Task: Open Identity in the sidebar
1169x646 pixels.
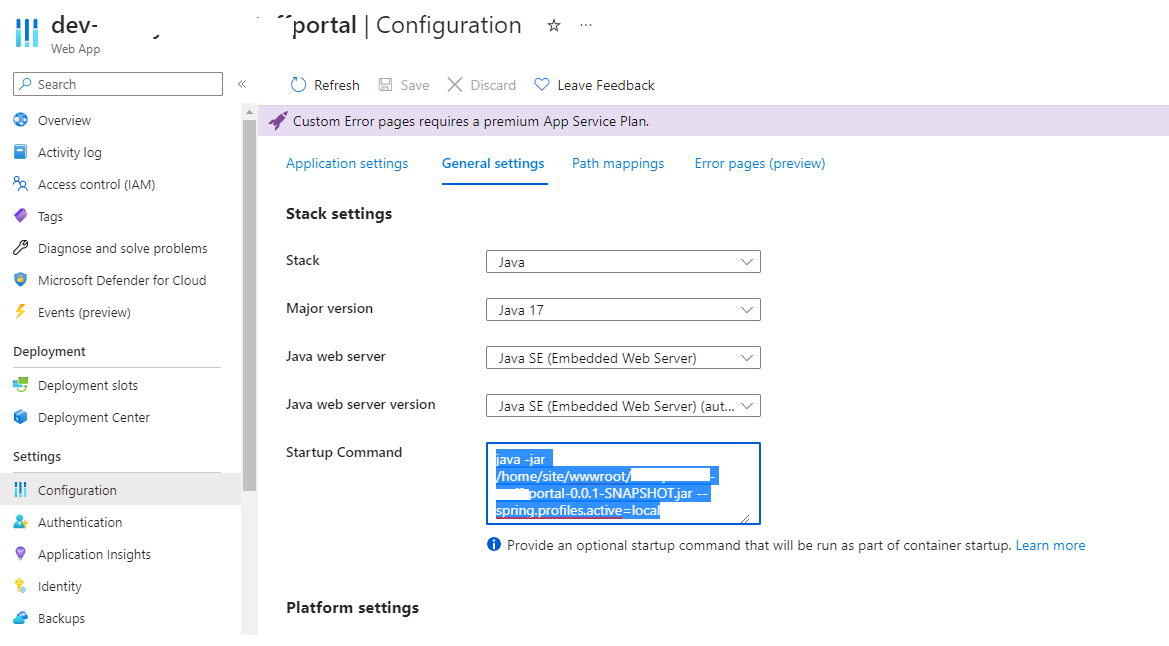Action: tap(60, 586)
